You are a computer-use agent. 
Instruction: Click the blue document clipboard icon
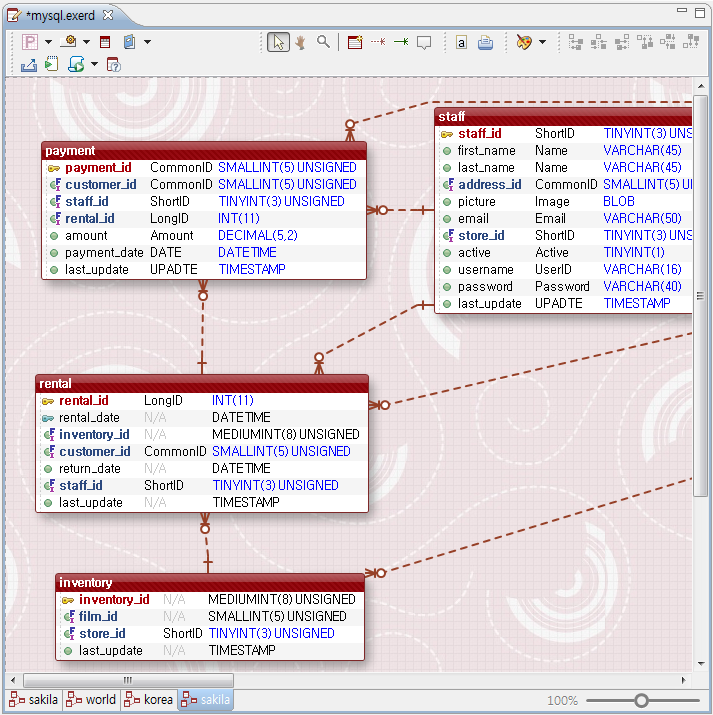(x=129, y=42)
